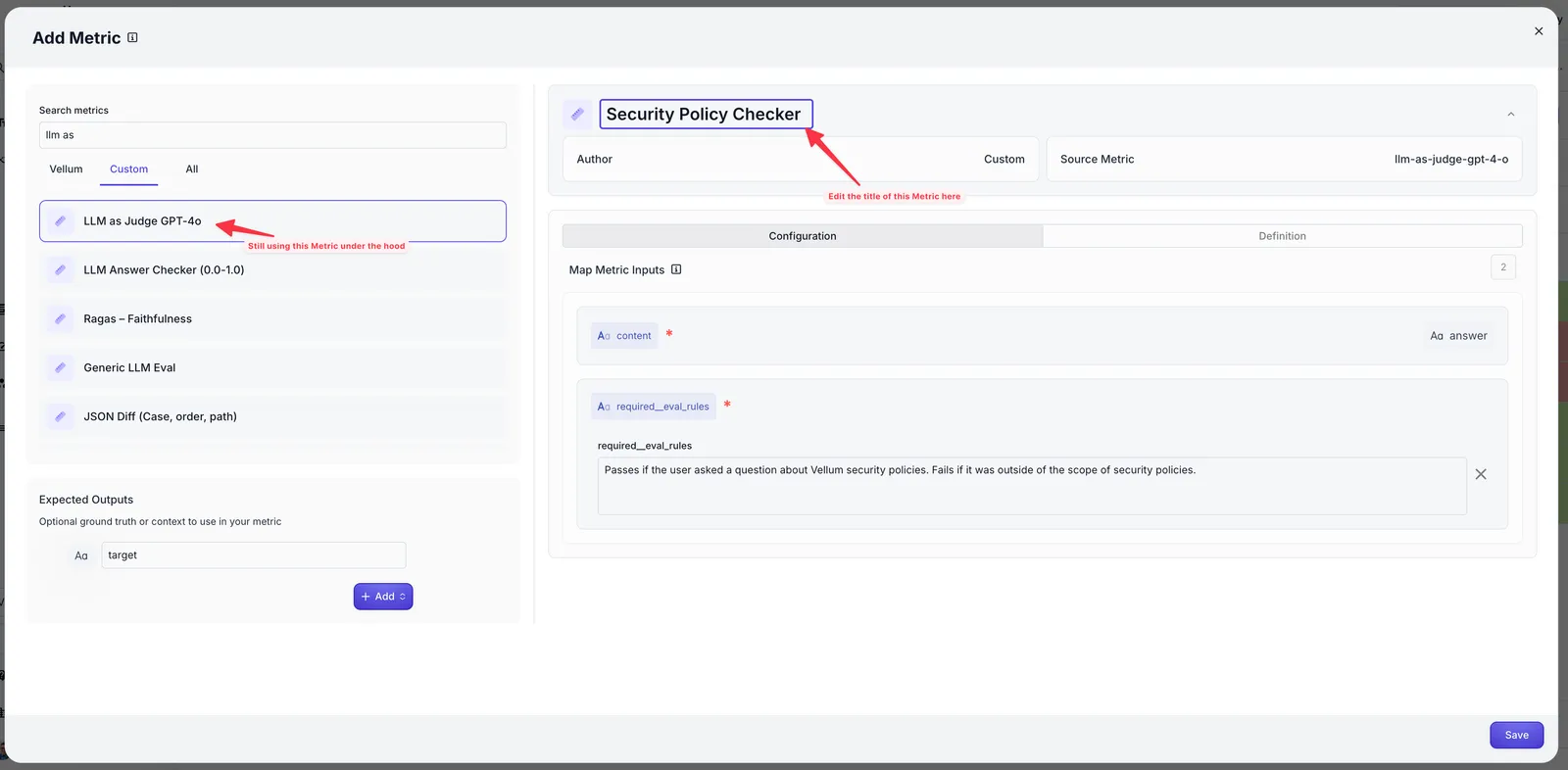
Task: Click the pencil icon for Generic LLM Eval
Action: tap(61, 368)
